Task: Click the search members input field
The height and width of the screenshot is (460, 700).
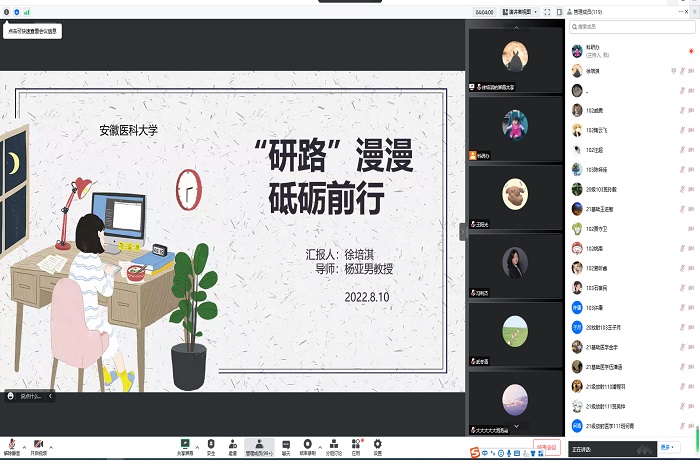Action: click(x=630, y=29)
